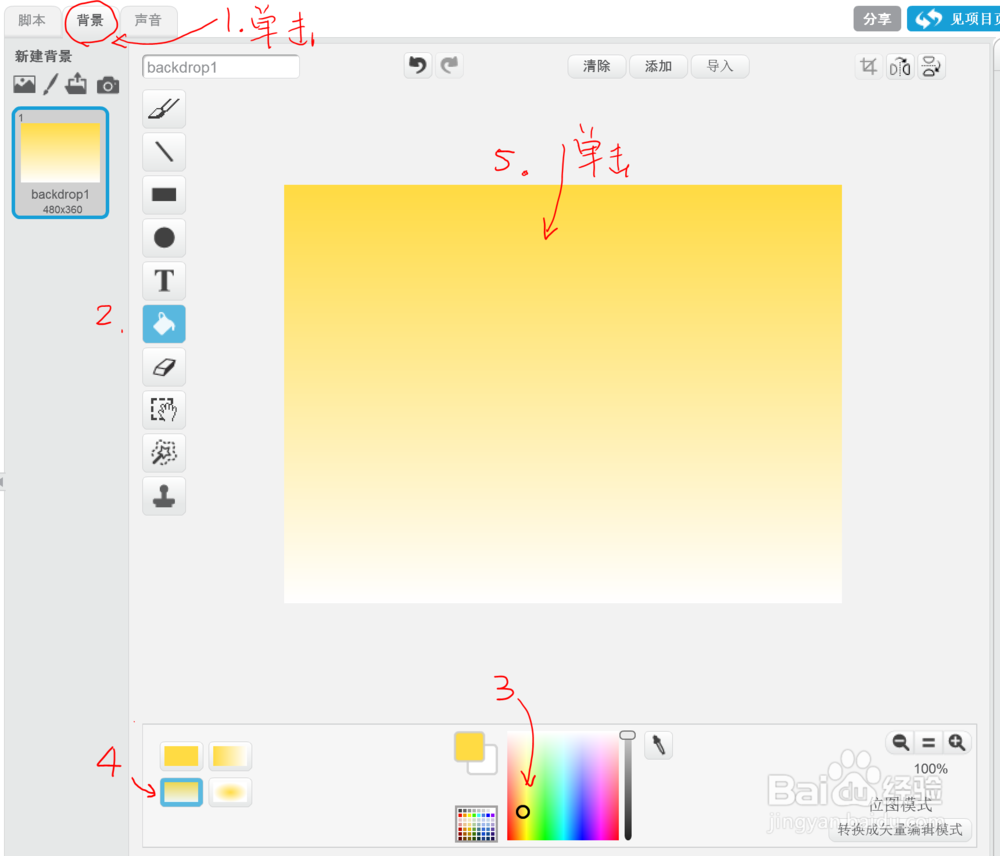Switch to the 脚本 tab

coord(32,20)
